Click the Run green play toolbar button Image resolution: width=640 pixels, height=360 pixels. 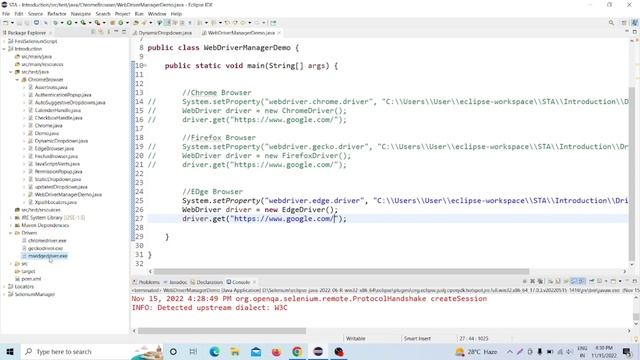click(69, 23)
